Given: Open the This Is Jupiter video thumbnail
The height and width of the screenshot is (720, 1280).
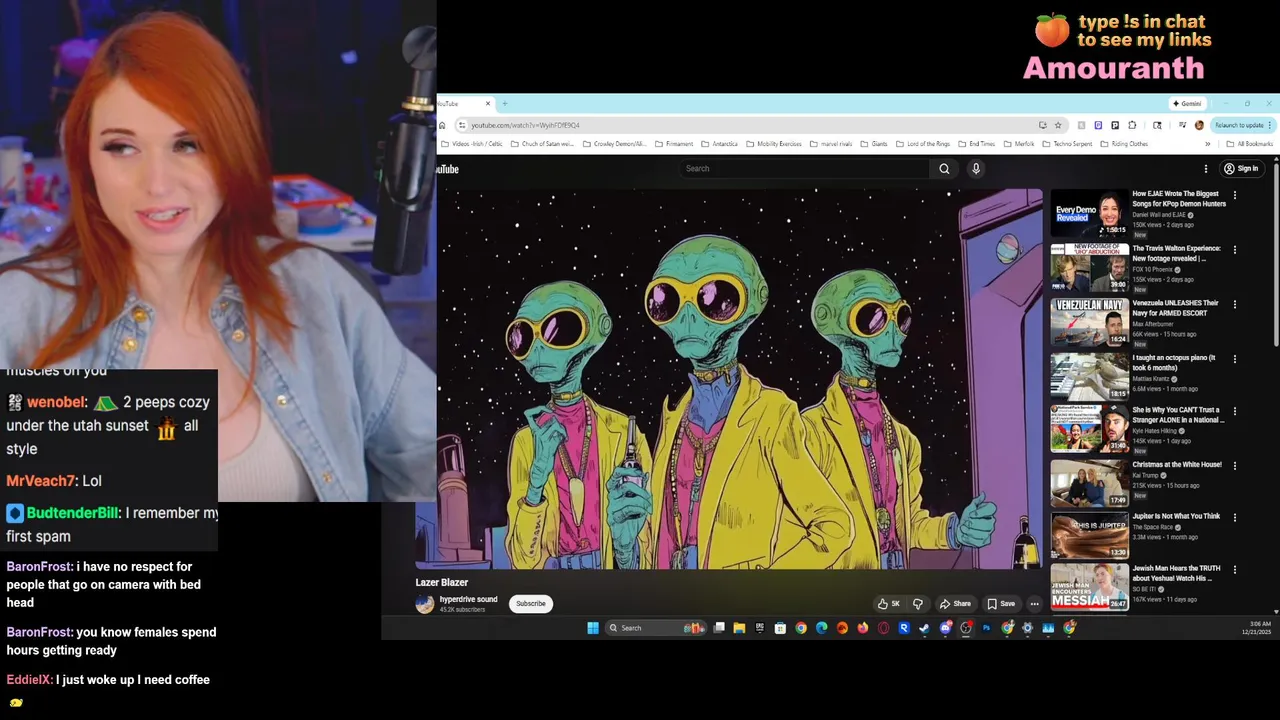Looking at the screenshot, I should pyautogui.click(x=1089, y=536).
